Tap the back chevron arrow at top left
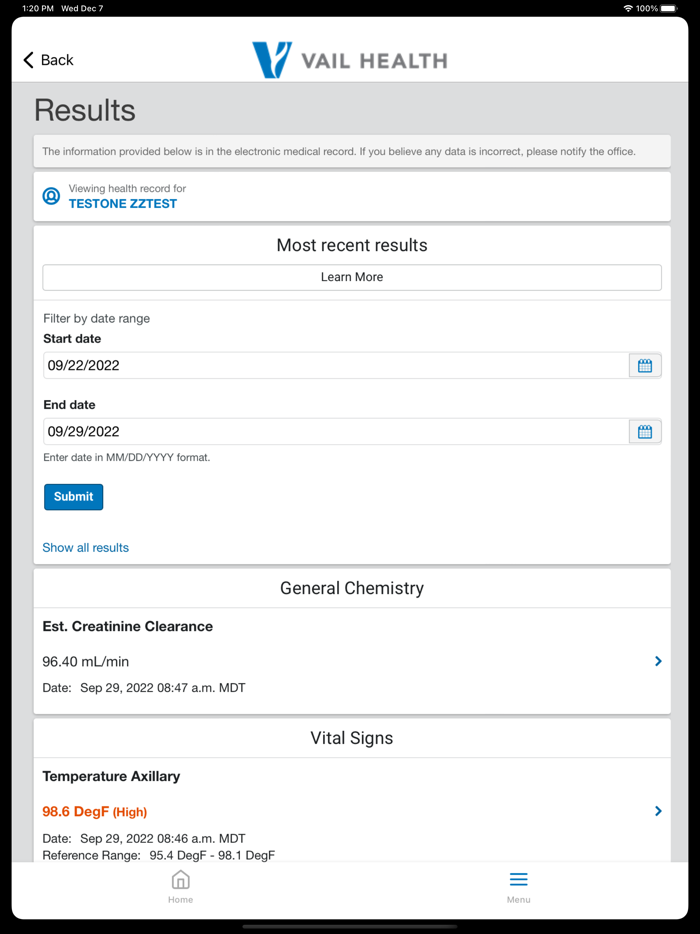The width and height of the screenshot is (700, 934). click(27, 60)
